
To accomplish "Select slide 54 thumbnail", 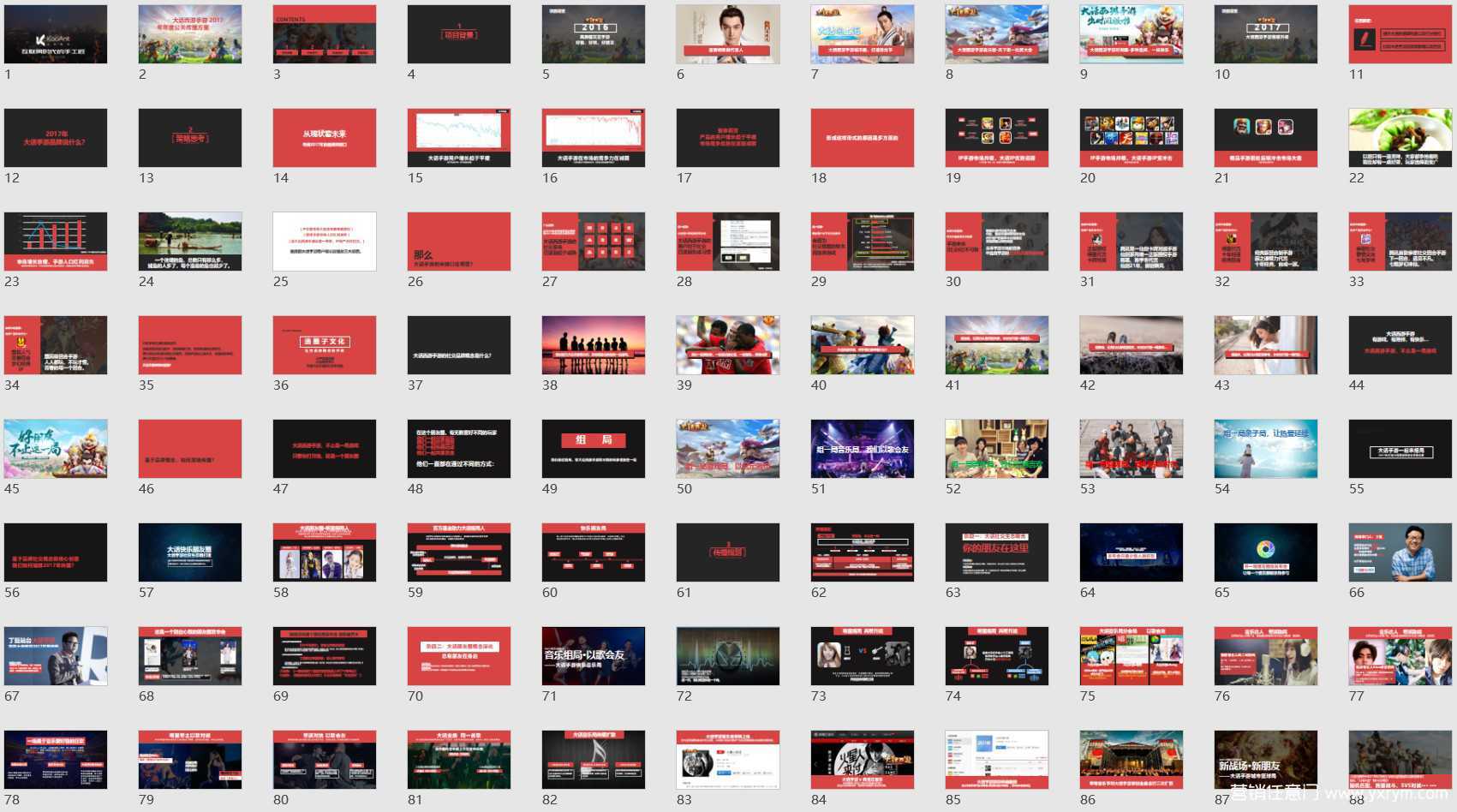I will tap(1266, 449).
